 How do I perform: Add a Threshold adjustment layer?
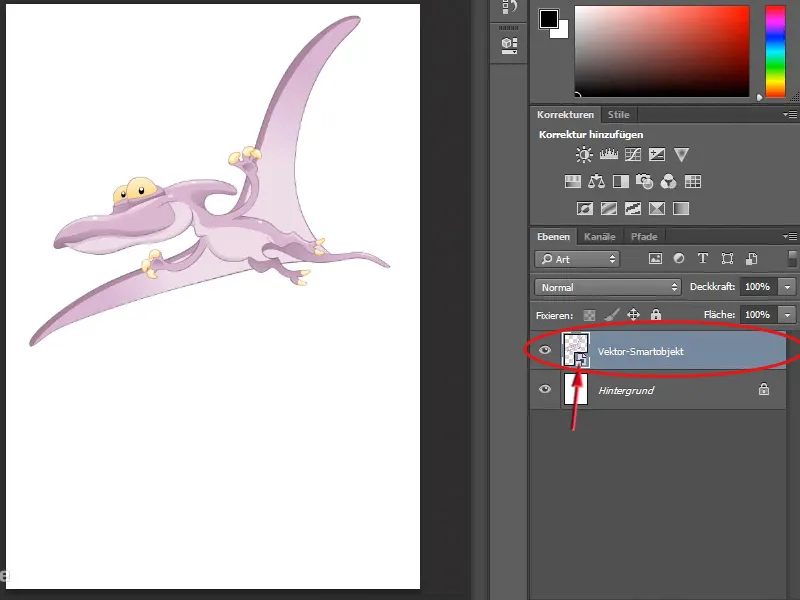coord(633,209)
